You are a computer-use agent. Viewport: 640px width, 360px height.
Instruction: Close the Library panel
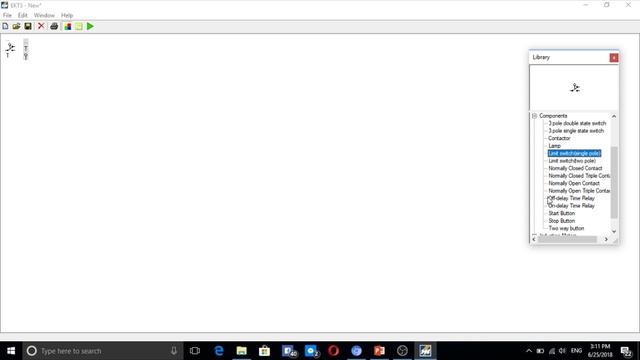(613, 58)
